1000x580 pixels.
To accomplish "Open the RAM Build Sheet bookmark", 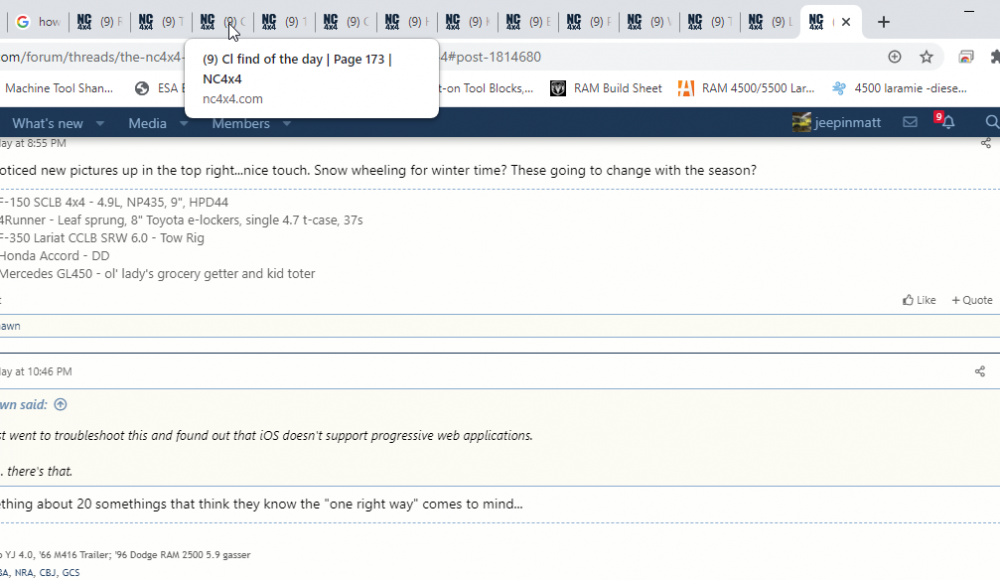I will [x=606, y=88].
